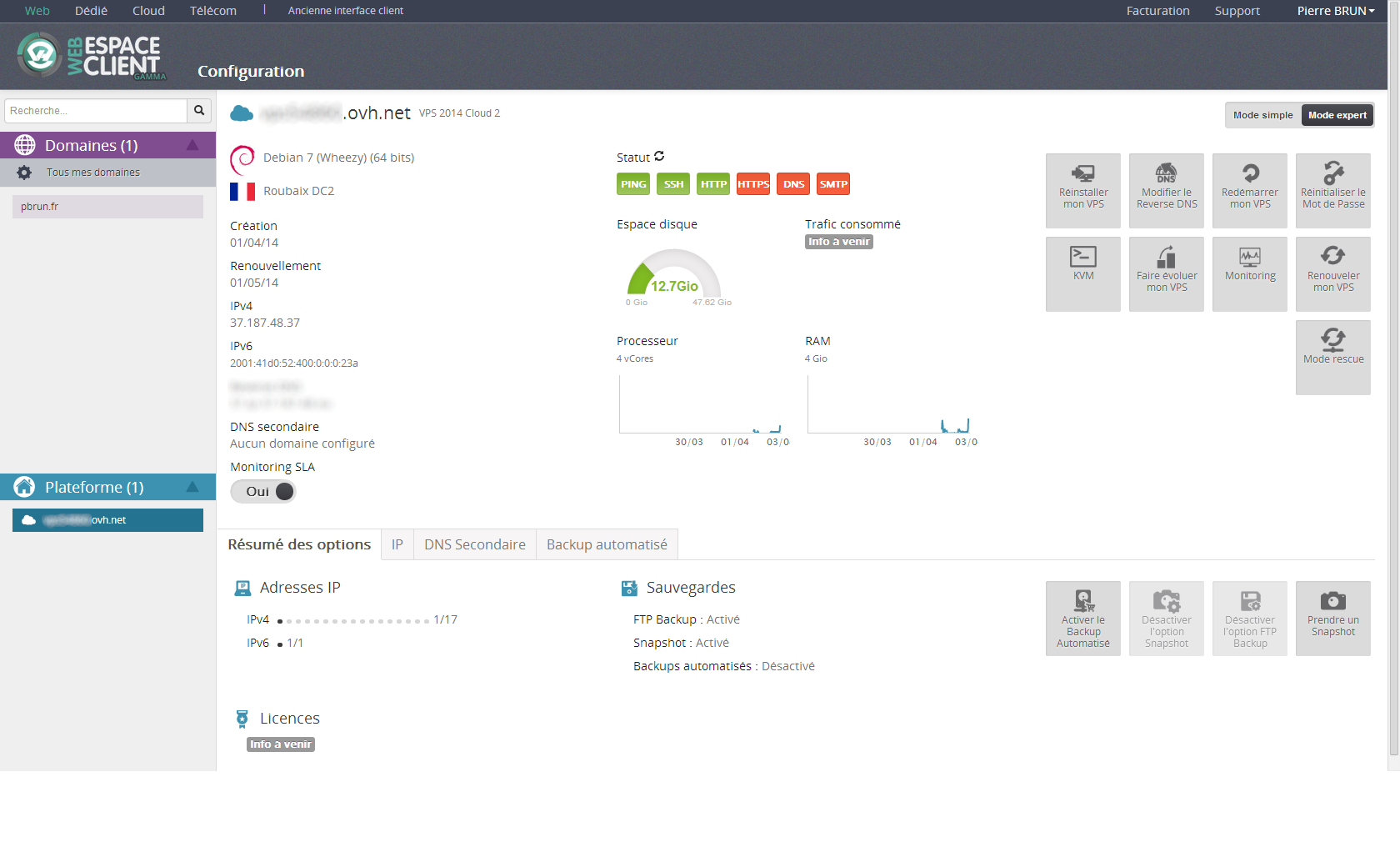Click the IPv4 1/17 usage dots
Viewport: 1400px width, 842px height.
point(353,621)
